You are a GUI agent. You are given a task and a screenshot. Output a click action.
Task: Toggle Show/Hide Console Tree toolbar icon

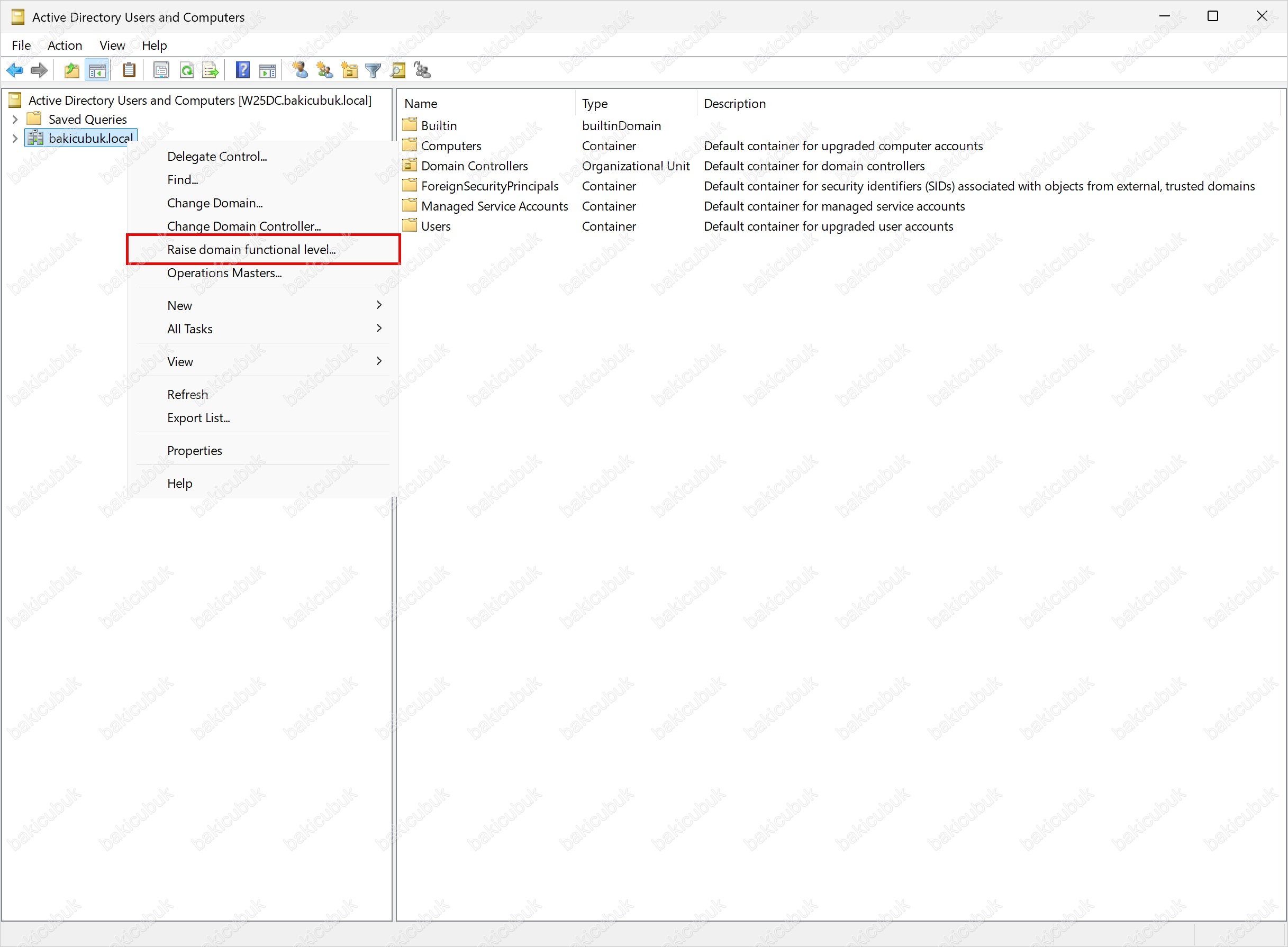pos(97,70)
